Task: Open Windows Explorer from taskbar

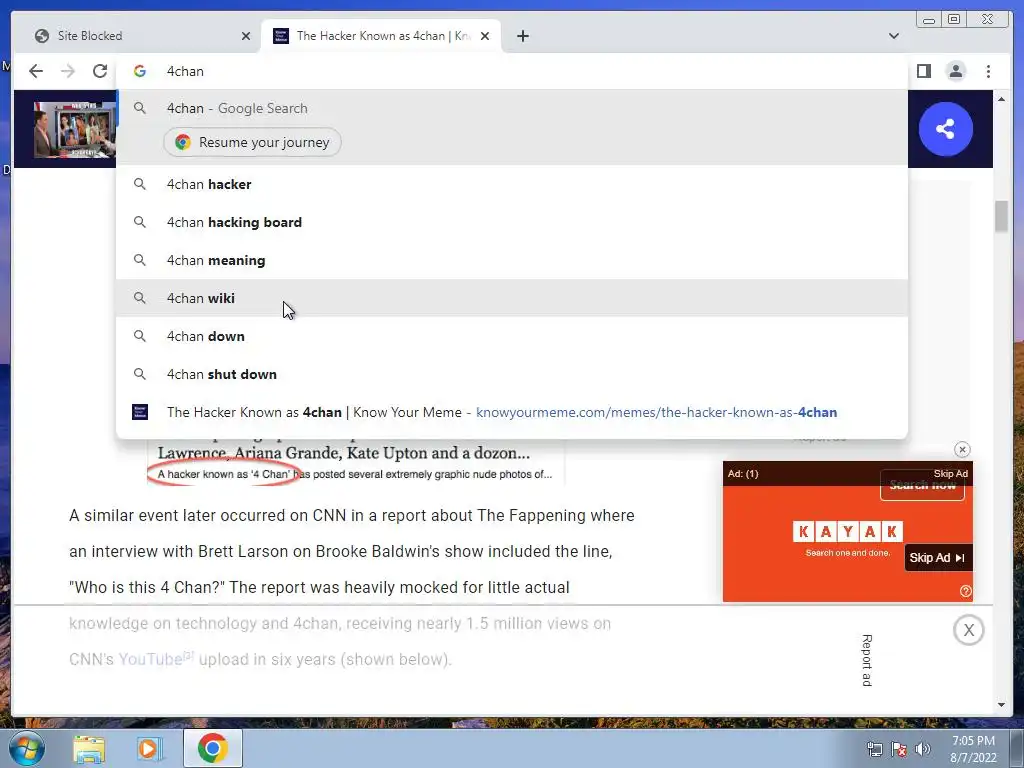Action: click(x=89, y=748)
